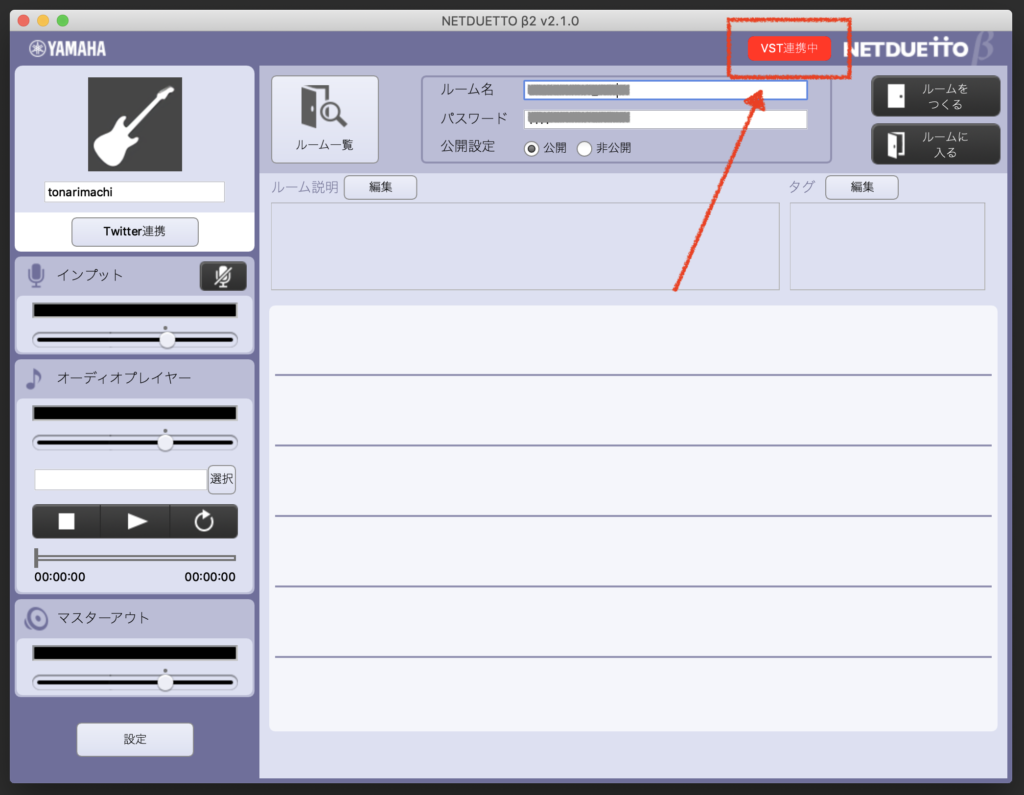The image size is (1024, 795).
Task: Choose audio file with 選択 button
Action: 222,479
